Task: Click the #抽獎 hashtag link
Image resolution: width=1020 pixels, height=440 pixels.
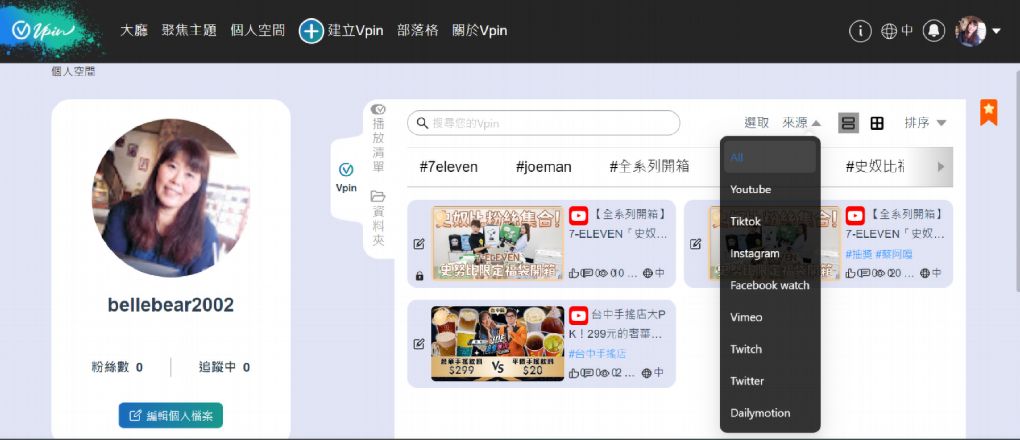Action: point(859,254)
